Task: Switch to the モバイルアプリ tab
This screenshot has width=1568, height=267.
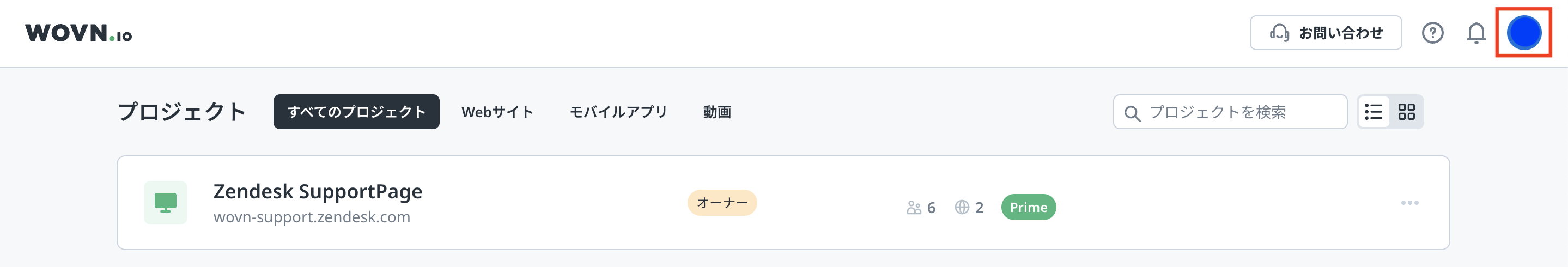Action: click(x=618, y=112)
